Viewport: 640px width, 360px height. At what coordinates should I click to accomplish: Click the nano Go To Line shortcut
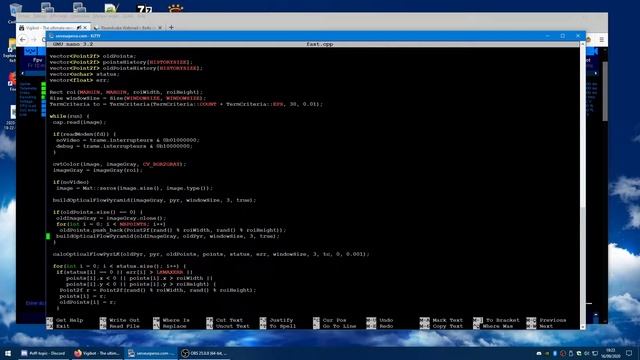pos(339,327)
